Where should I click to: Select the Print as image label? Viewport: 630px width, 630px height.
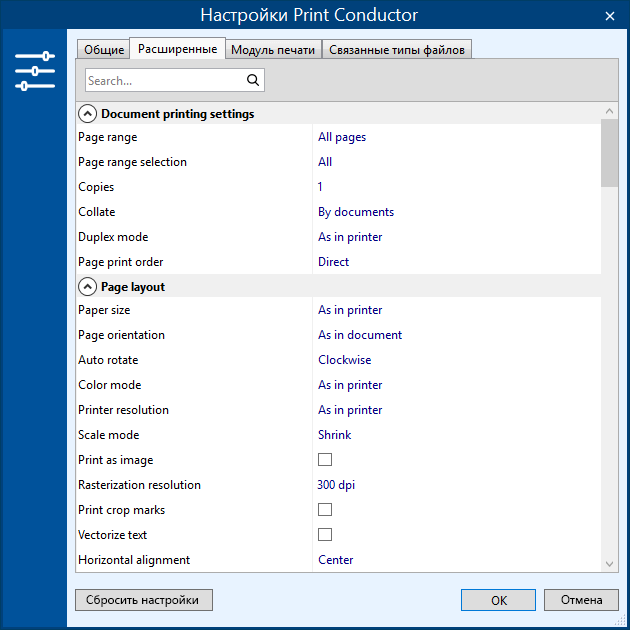point(116,460)
